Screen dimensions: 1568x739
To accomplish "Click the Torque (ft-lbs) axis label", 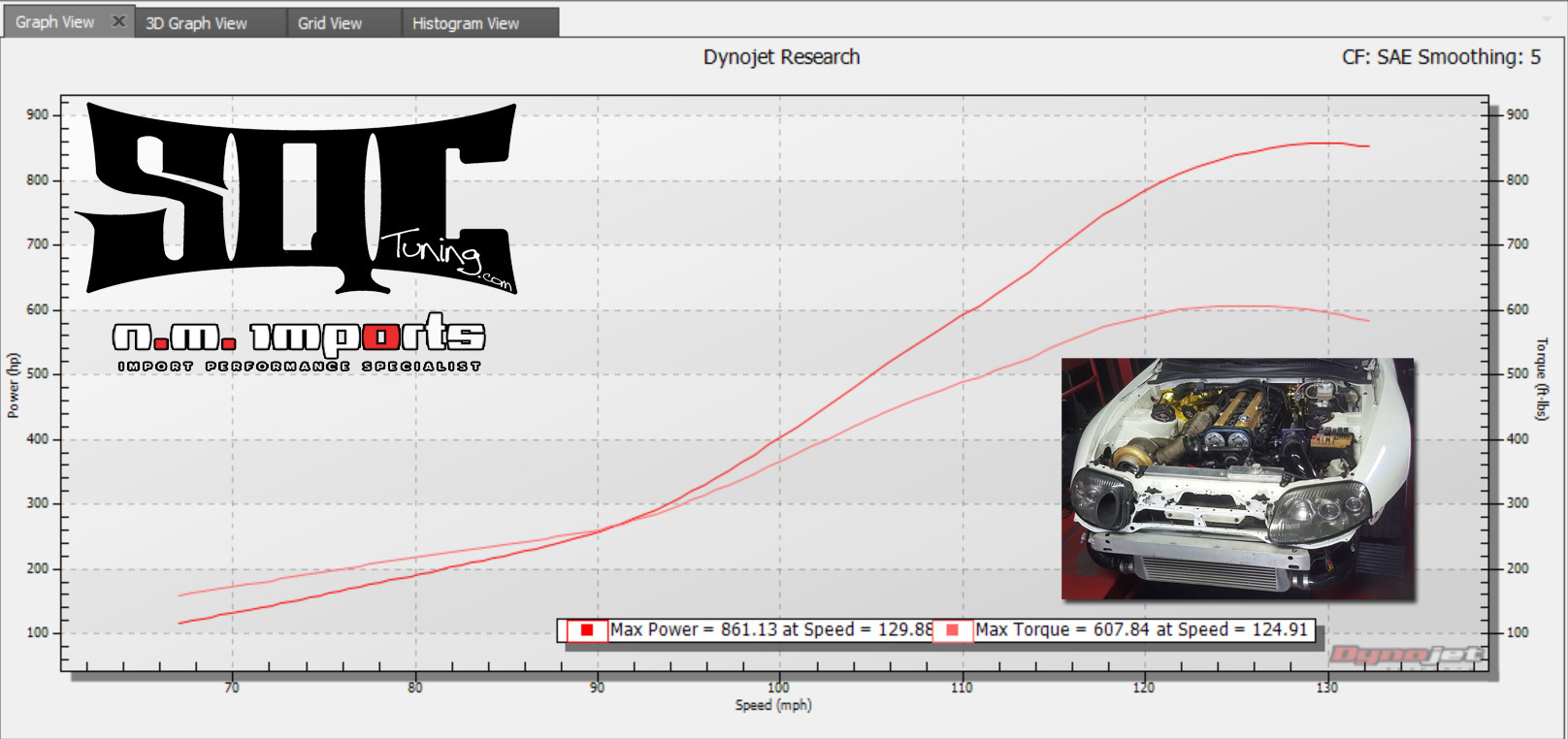I will click(x=1542, y=379).
